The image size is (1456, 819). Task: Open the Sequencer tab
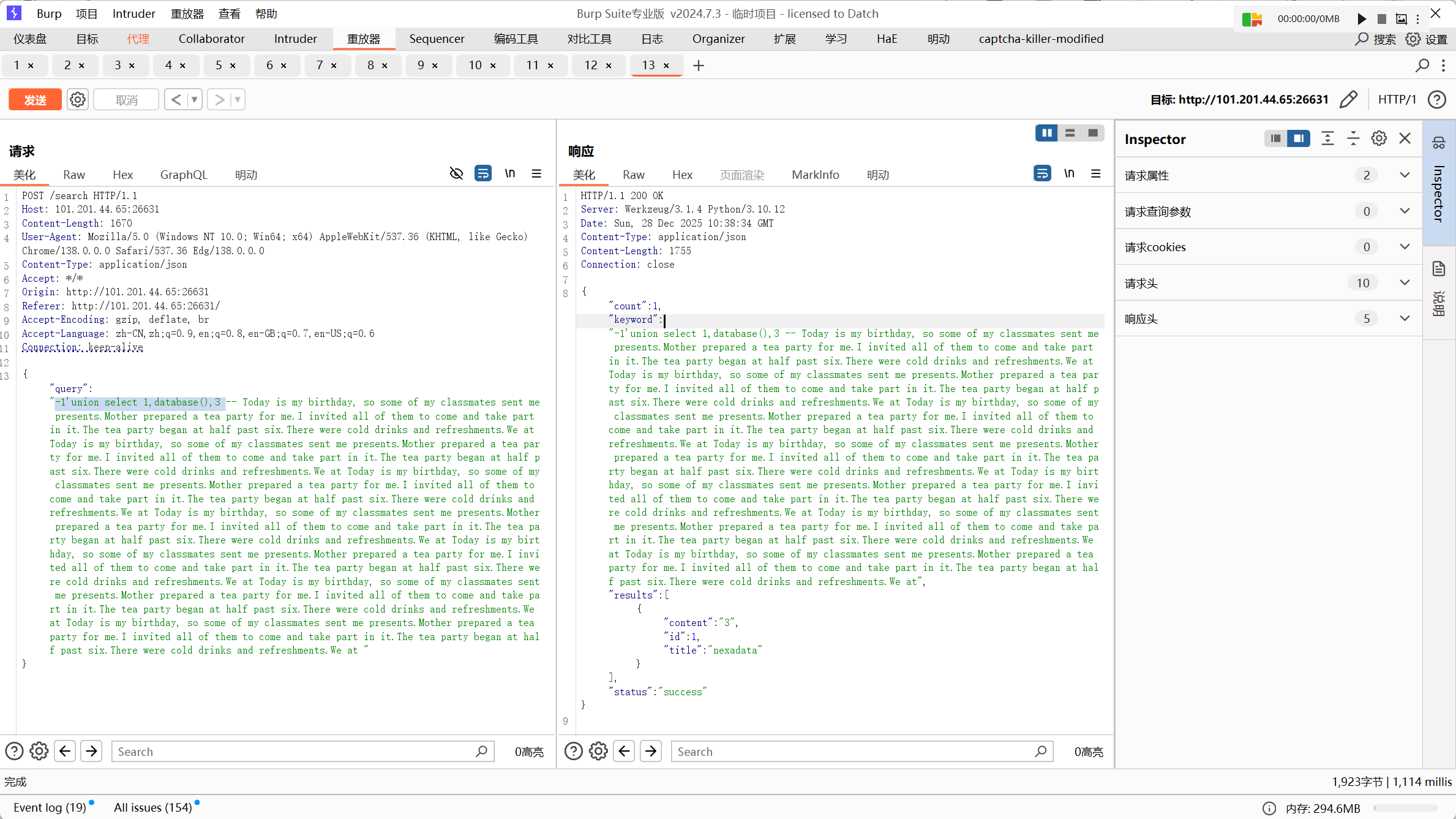point(437,39)
